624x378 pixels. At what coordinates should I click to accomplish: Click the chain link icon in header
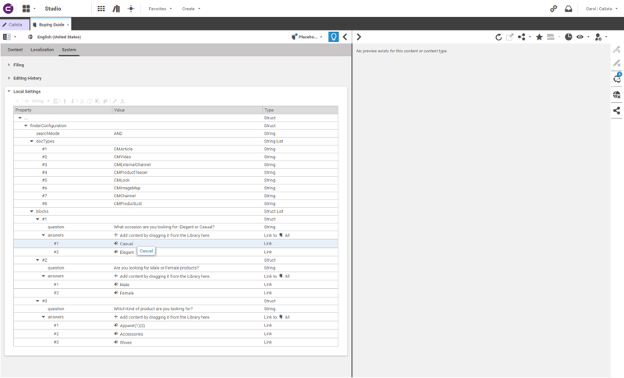coord(554,8)
